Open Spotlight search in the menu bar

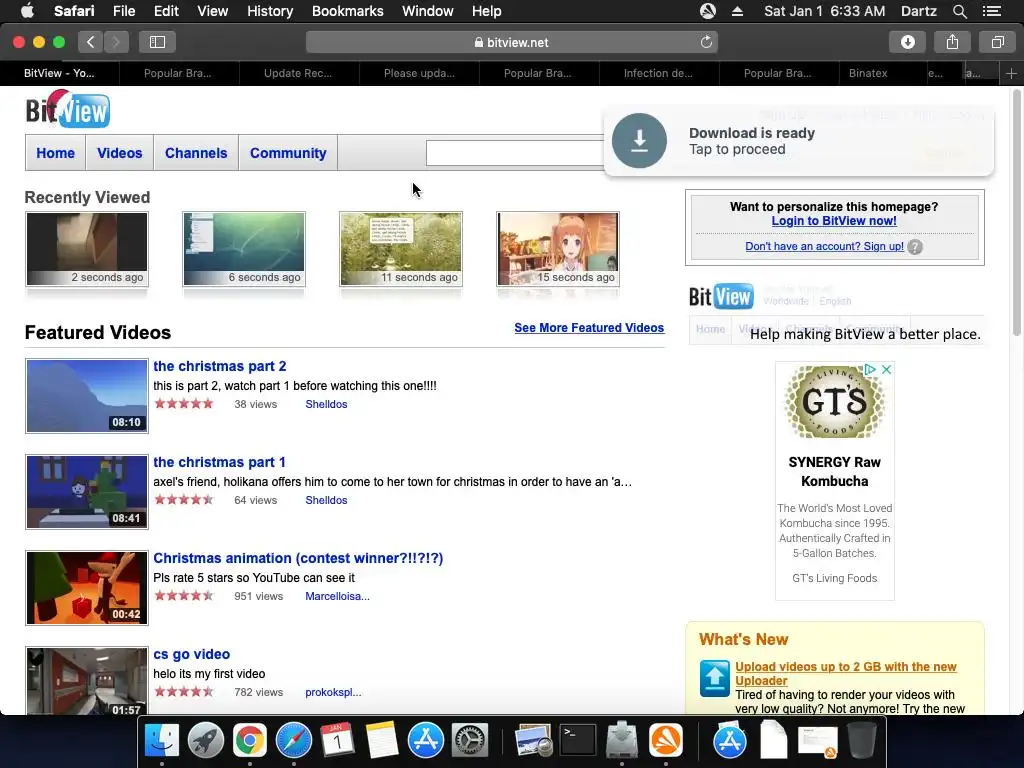tap(959, 11)
